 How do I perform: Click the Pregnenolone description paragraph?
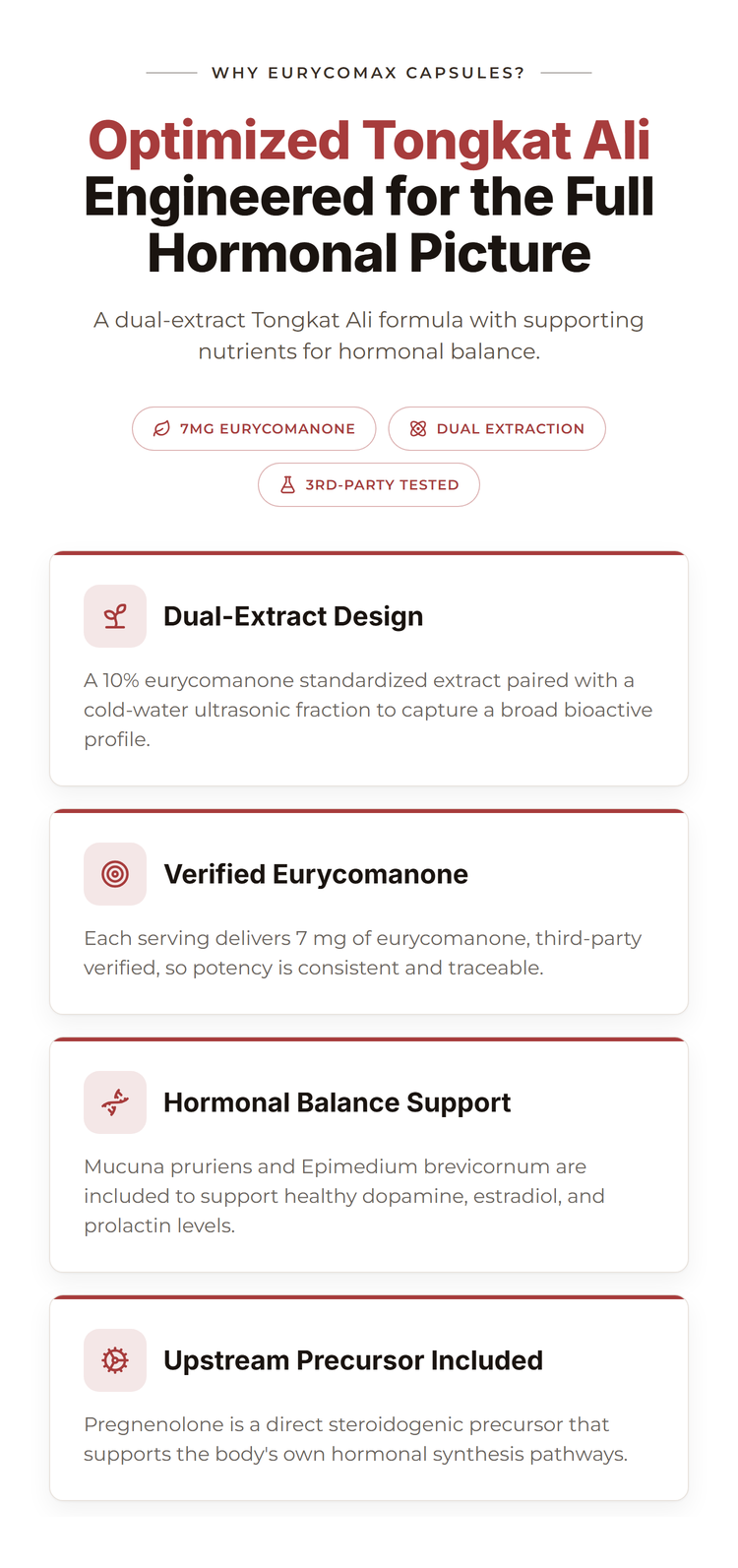(x=355, y=1439)
